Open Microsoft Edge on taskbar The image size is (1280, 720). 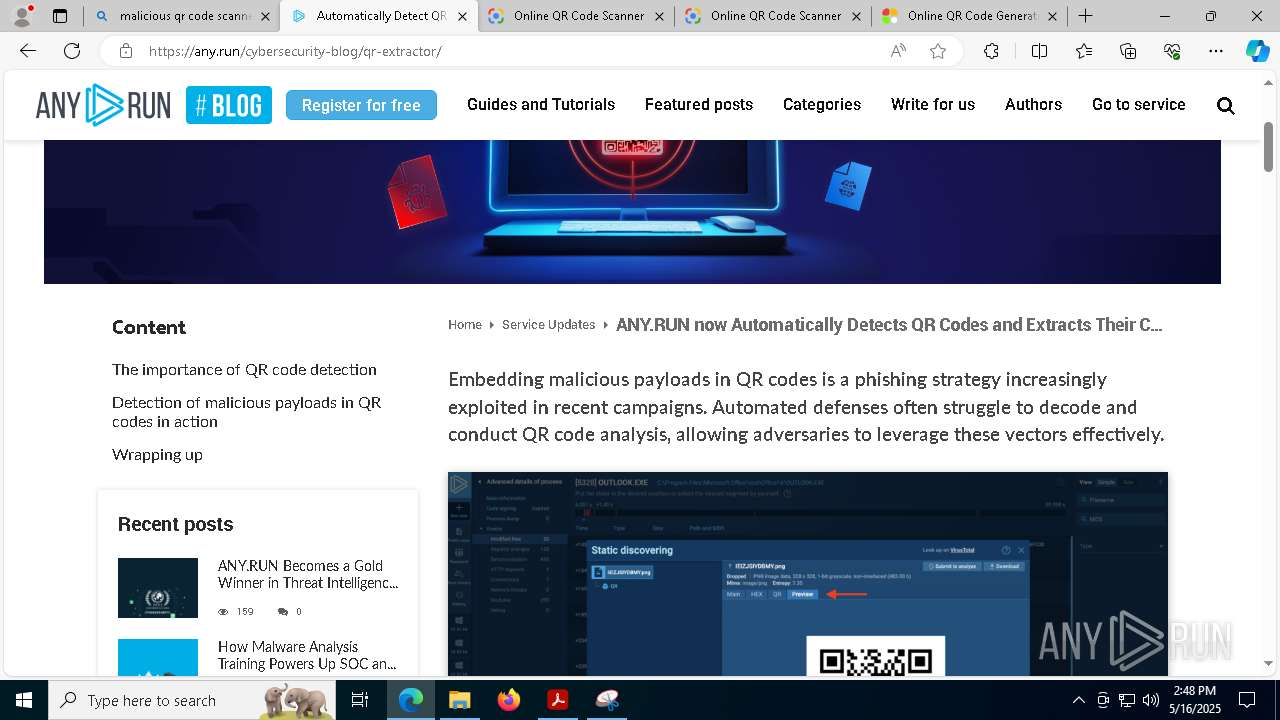pos(411,700)
